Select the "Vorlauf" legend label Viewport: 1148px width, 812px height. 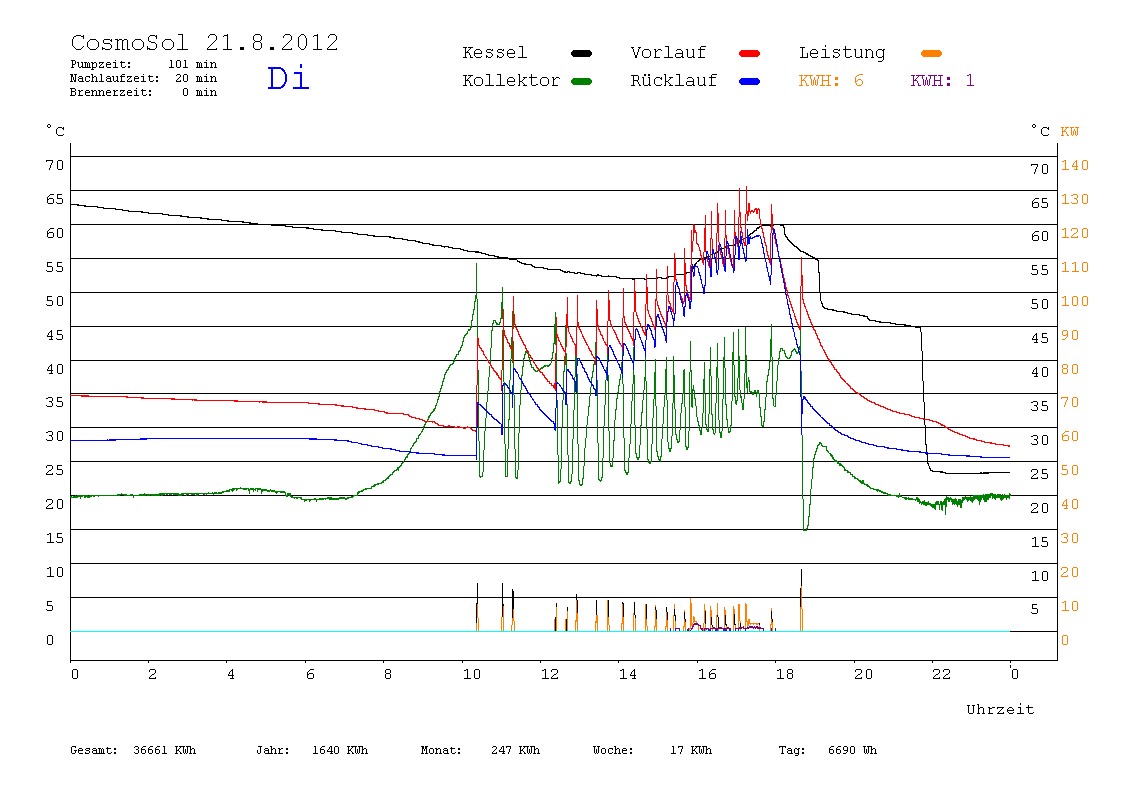pyautogui.click(x=668, y=53)
